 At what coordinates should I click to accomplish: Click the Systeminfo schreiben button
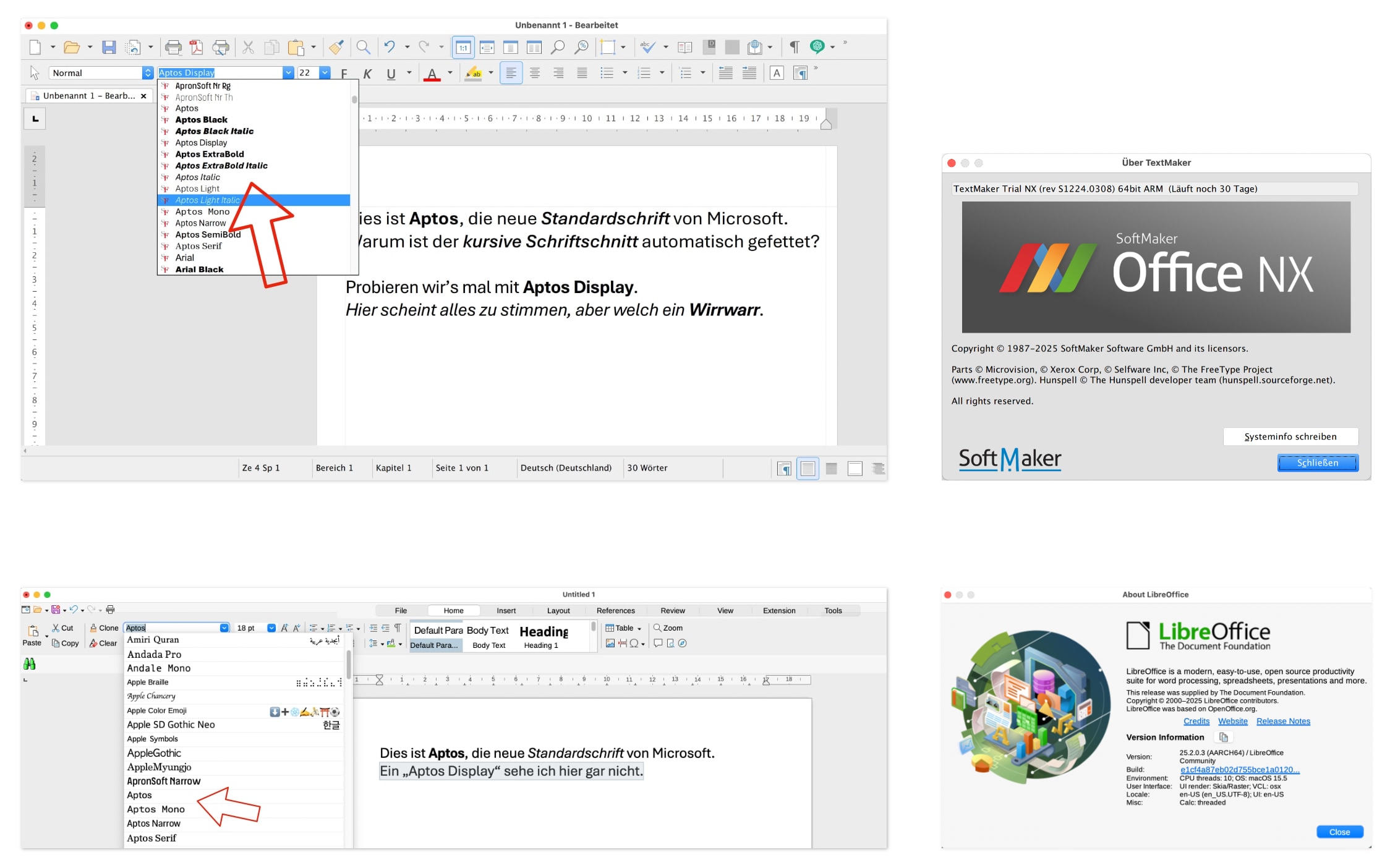[x=1290, y=436]
